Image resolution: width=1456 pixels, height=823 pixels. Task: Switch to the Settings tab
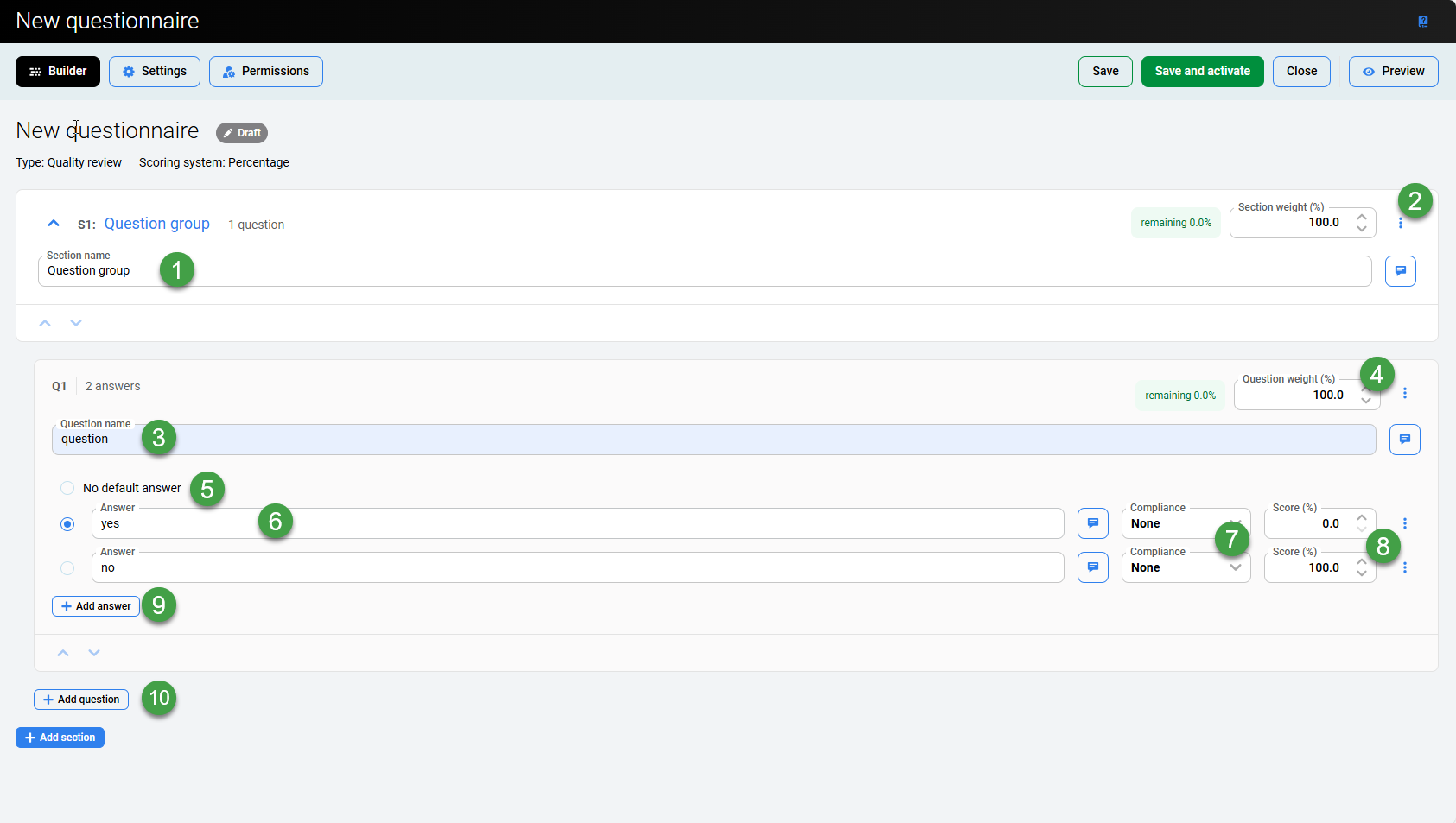click(155, 72)
